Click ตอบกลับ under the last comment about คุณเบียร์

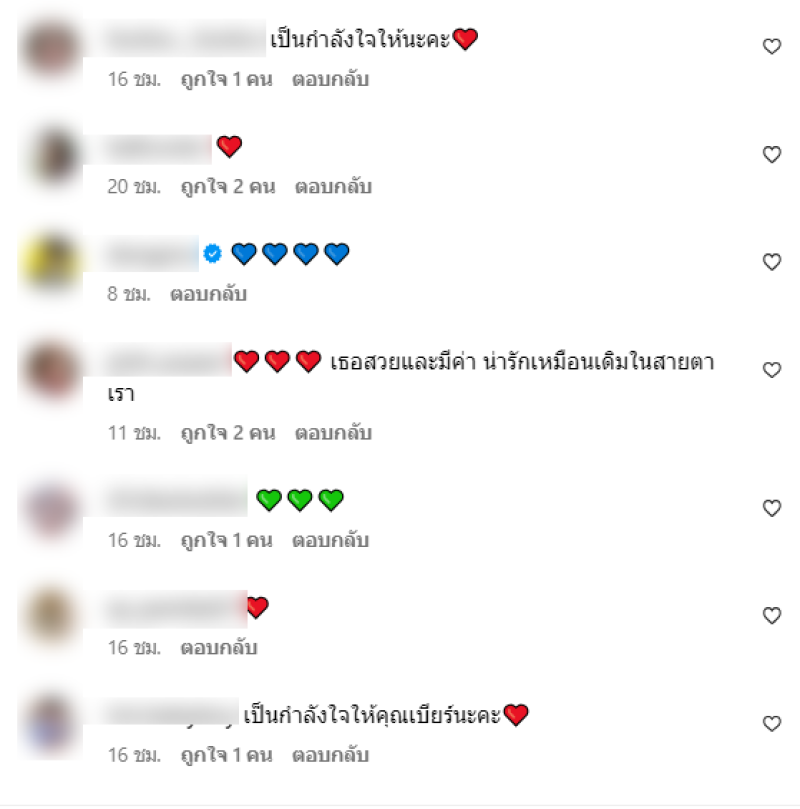click(x=331, y=755)
